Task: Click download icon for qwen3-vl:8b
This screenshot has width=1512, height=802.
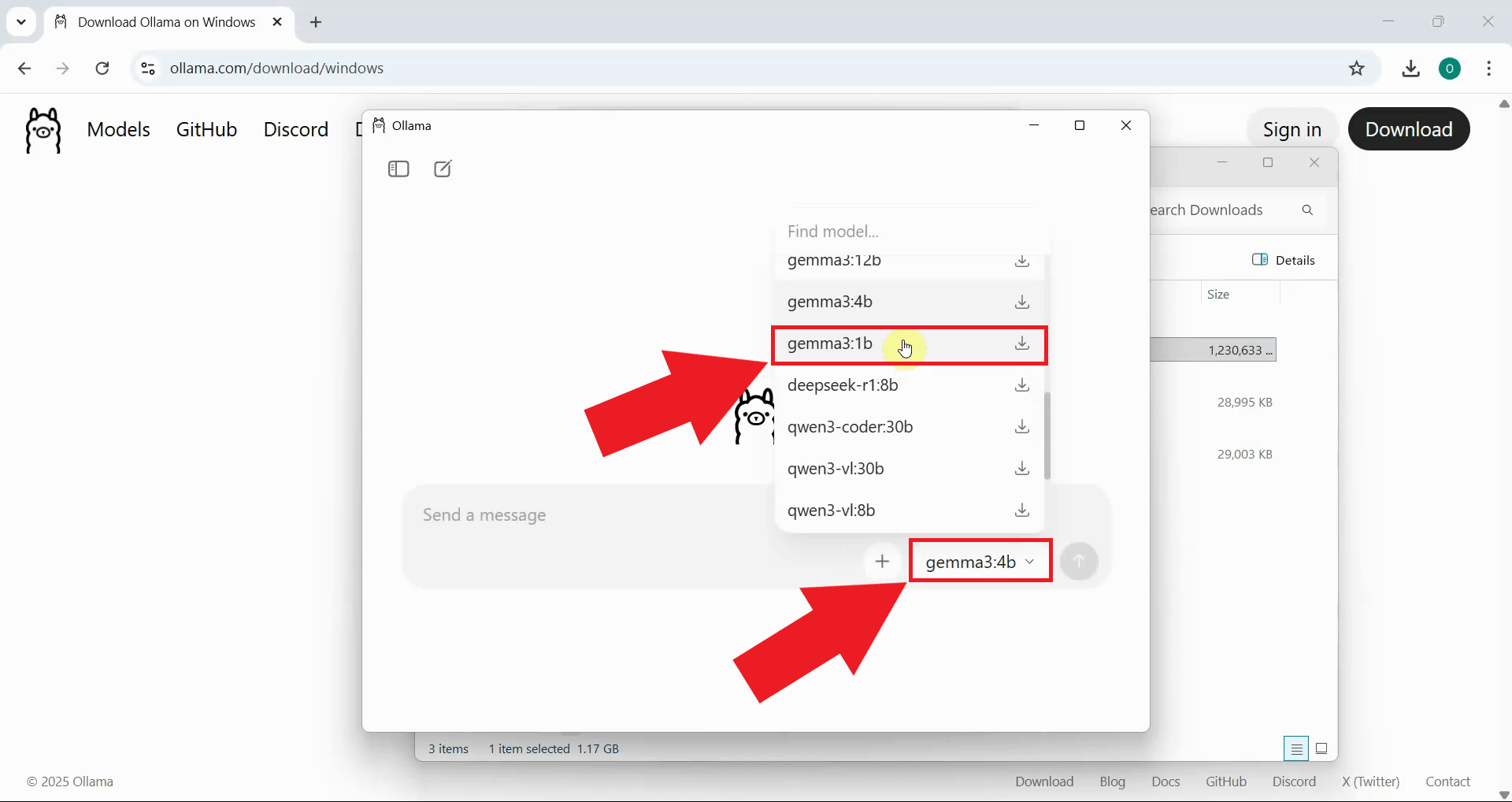Action: tap(1021, 511)
